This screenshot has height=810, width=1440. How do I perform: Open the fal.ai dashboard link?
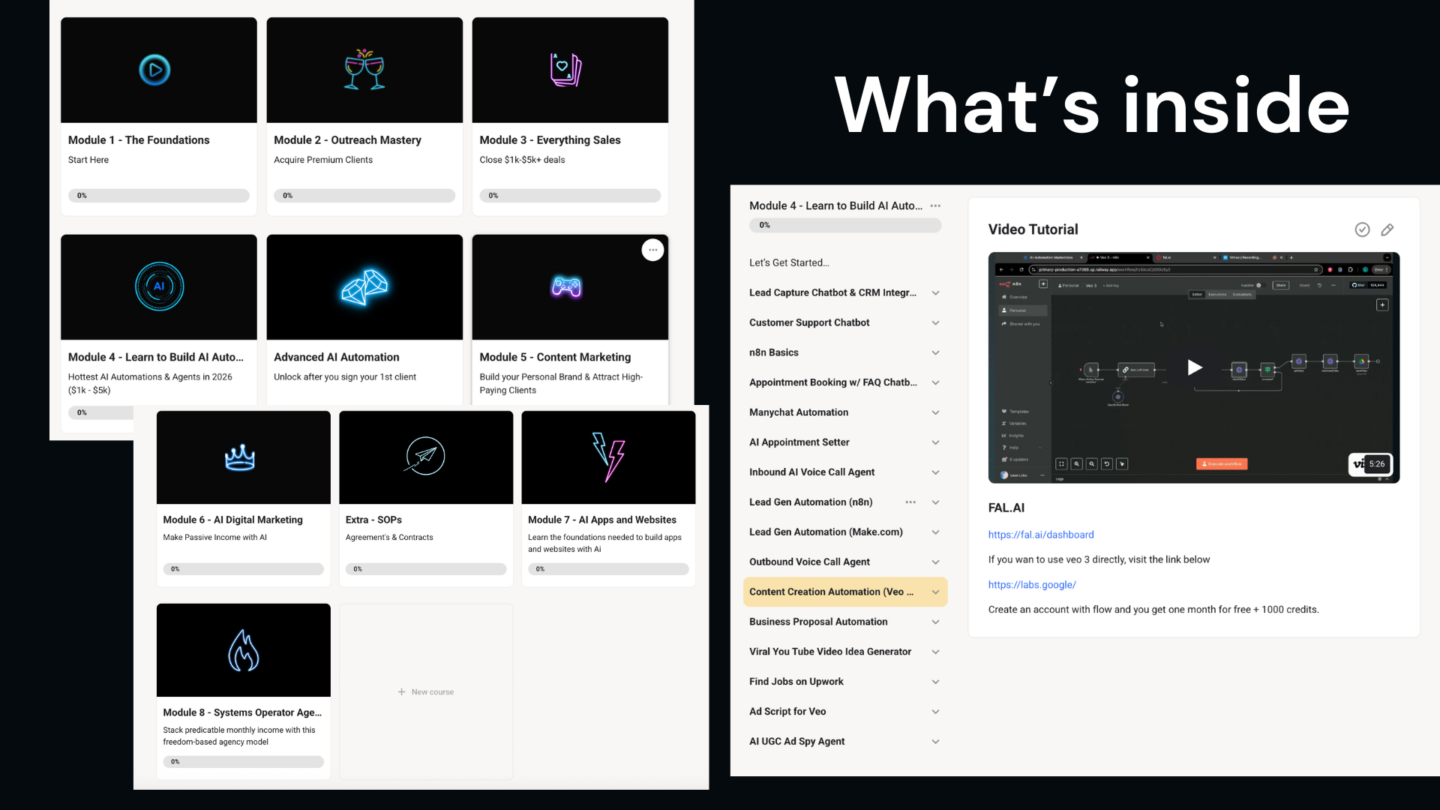pos(1040,535)
